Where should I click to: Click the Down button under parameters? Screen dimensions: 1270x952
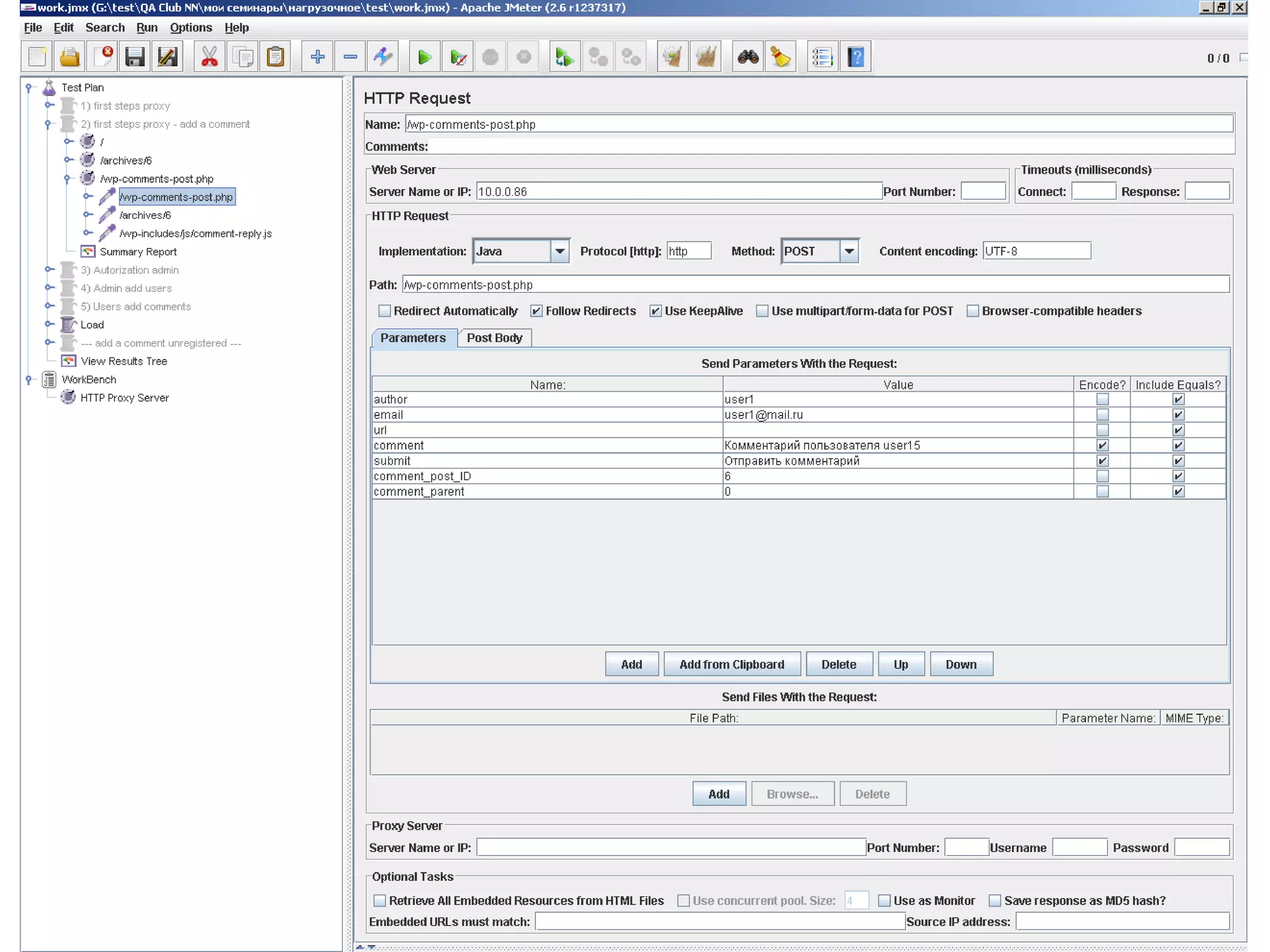click(961, 664)
